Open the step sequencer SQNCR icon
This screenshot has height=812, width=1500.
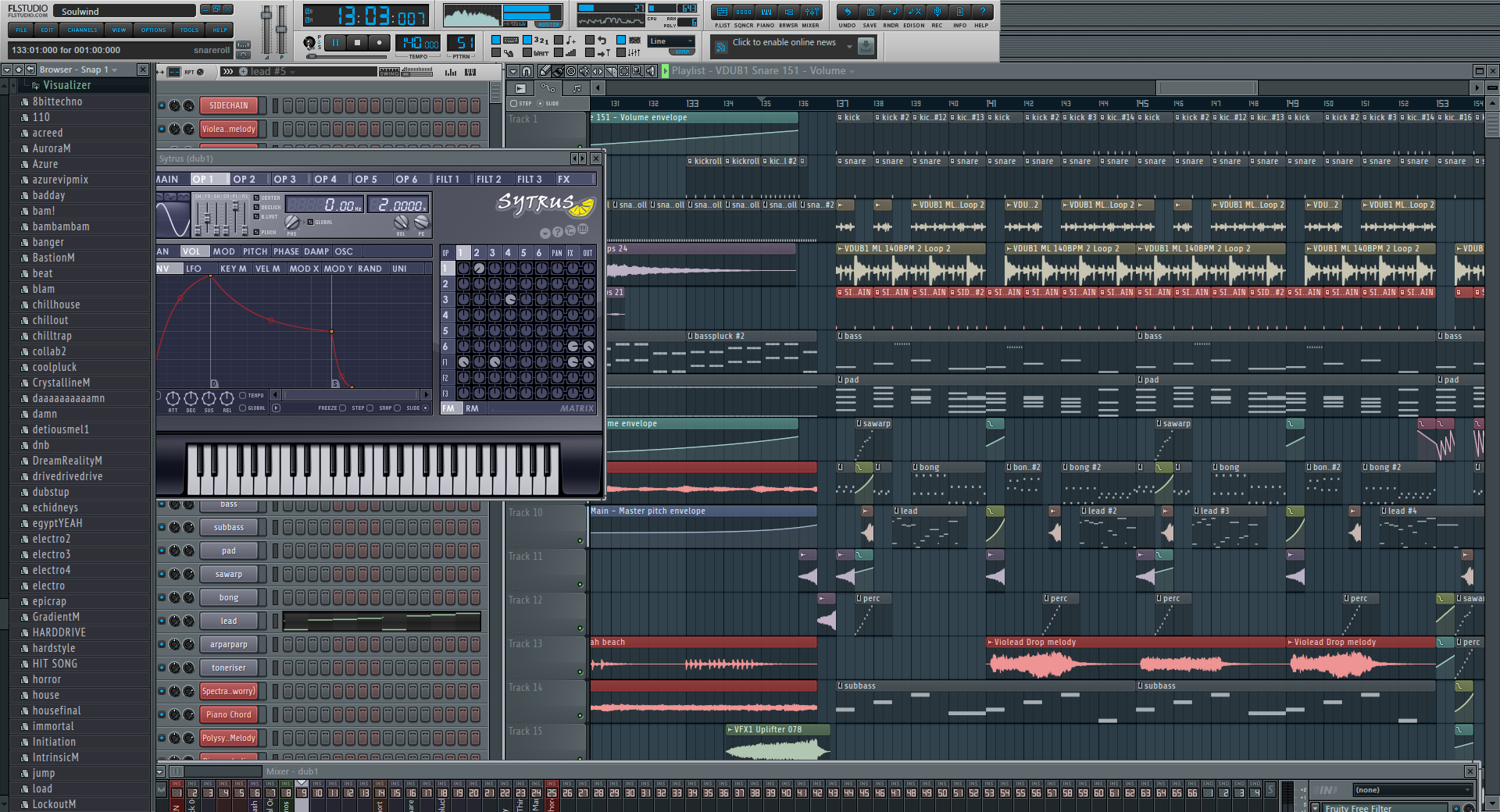(744, 12)
